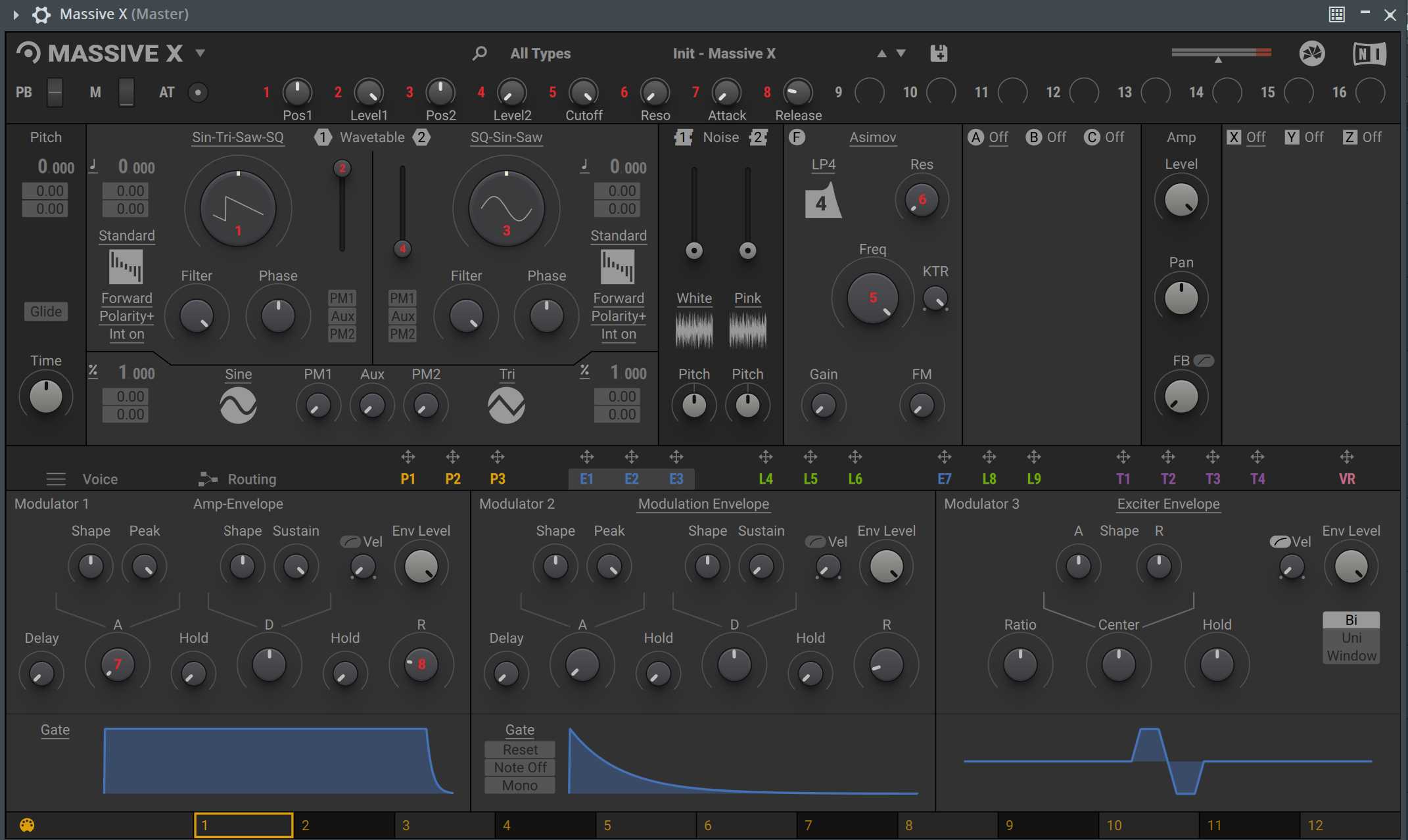This screenshot has width=1408, height=840.
Task: Open Sin-Tri-Saw-SQ wavetable selector
Action: point(238,137)
